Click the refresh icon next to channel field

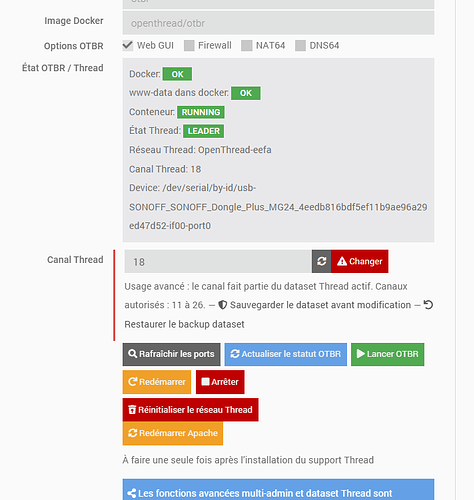[x=321, y=261]
